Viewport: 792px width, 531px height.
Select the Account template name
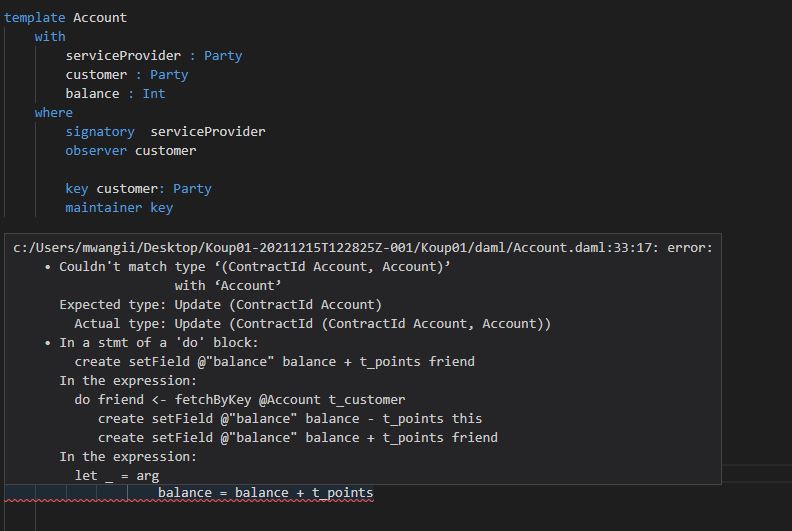point(100,17)
